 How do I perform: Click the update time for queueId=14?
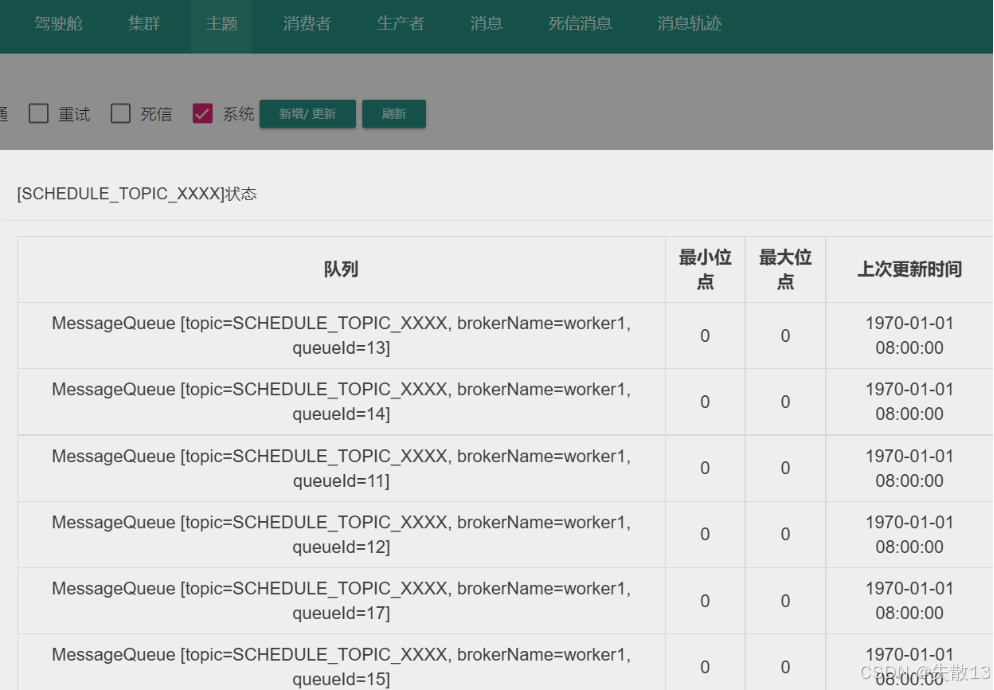click(910, 401)
